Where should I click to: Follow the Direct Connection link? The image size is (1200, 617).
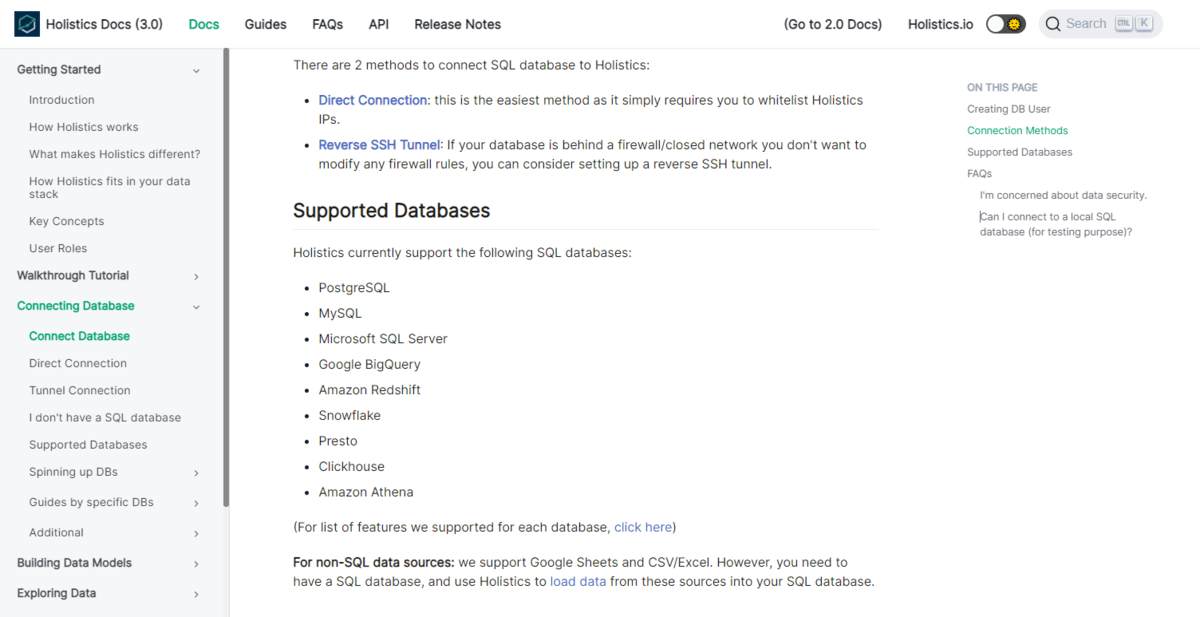tap(373, 100)
